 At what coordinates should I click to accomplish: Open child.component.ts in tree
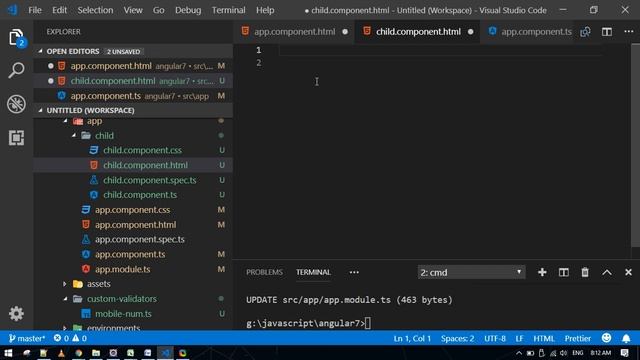point(140,195)
